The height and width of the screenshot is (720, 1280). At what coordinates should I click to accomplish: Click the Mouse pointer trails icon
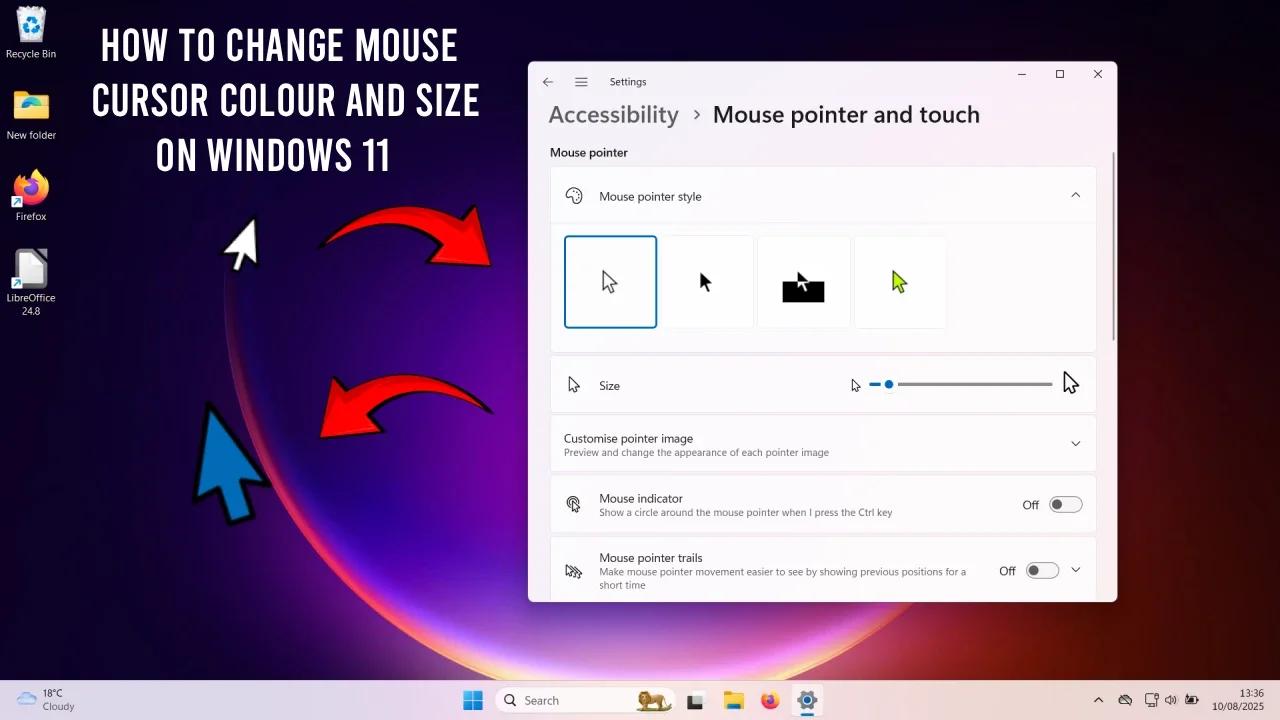tap(573, 571)
